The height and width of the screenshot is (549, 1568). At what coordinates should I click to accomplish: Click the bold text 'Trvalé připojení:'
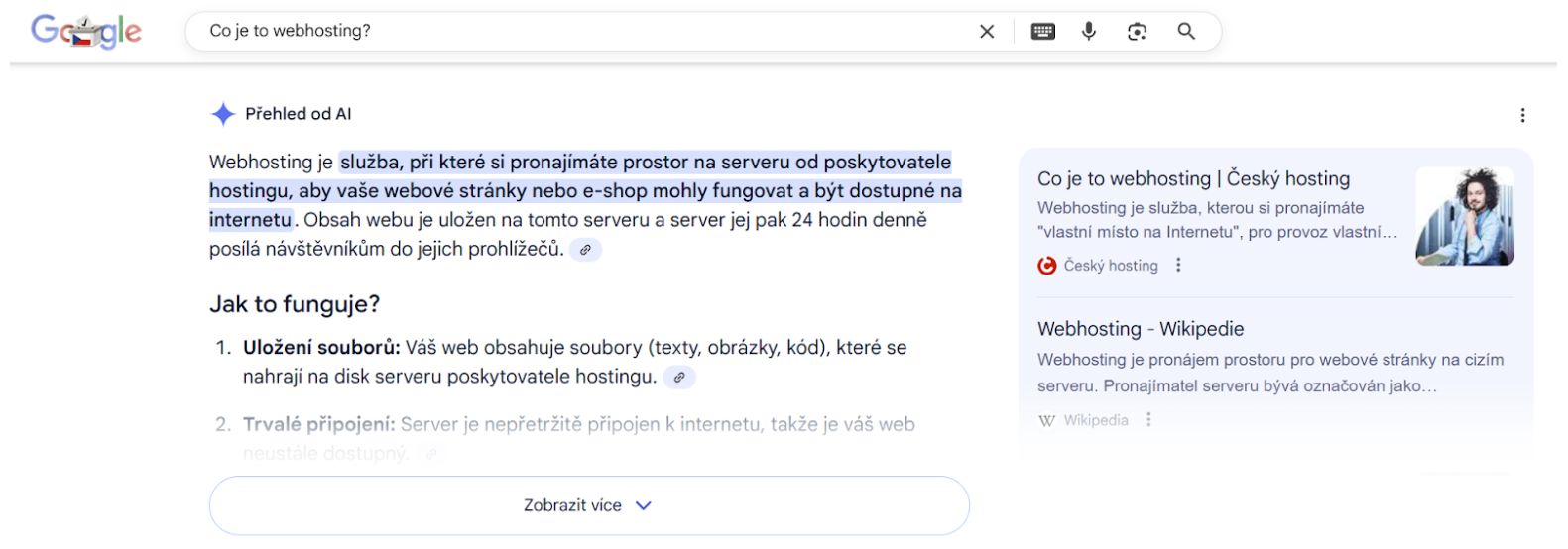click(x=319, y=425)
